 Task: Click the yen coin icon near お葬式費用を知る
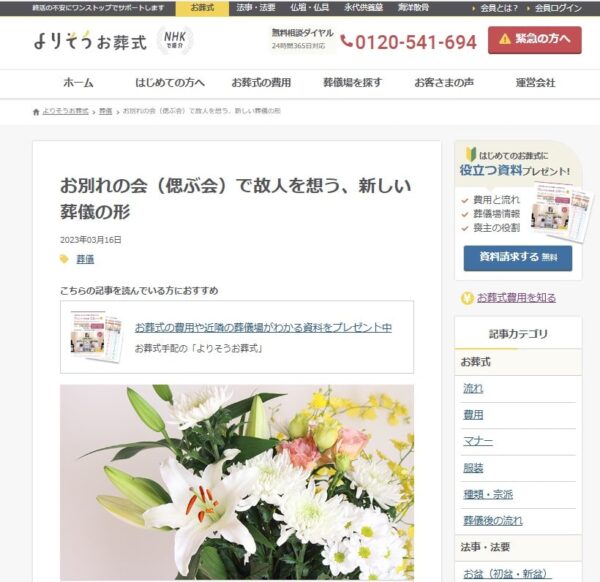(467, 298)
